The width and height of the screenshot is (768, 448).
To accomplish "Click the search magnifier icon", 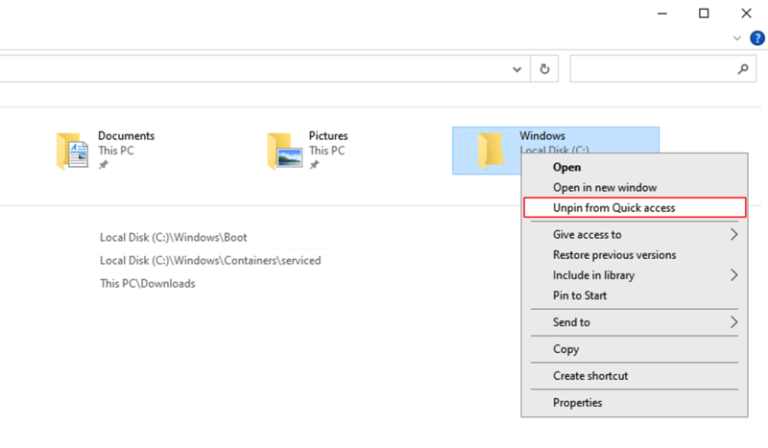I will click(x=743, y=69).
